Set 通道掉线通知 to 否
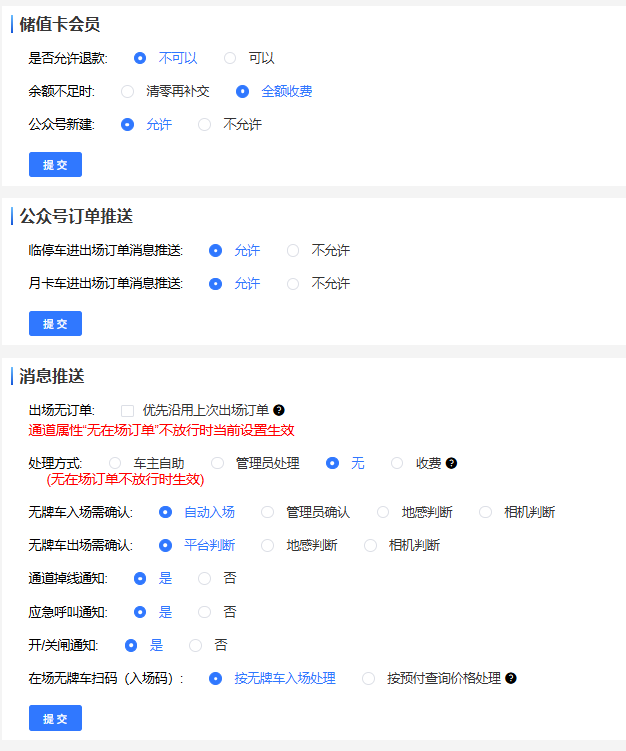Image resolution: width=626 pixels, height=751 pixels. pos(205,579)
